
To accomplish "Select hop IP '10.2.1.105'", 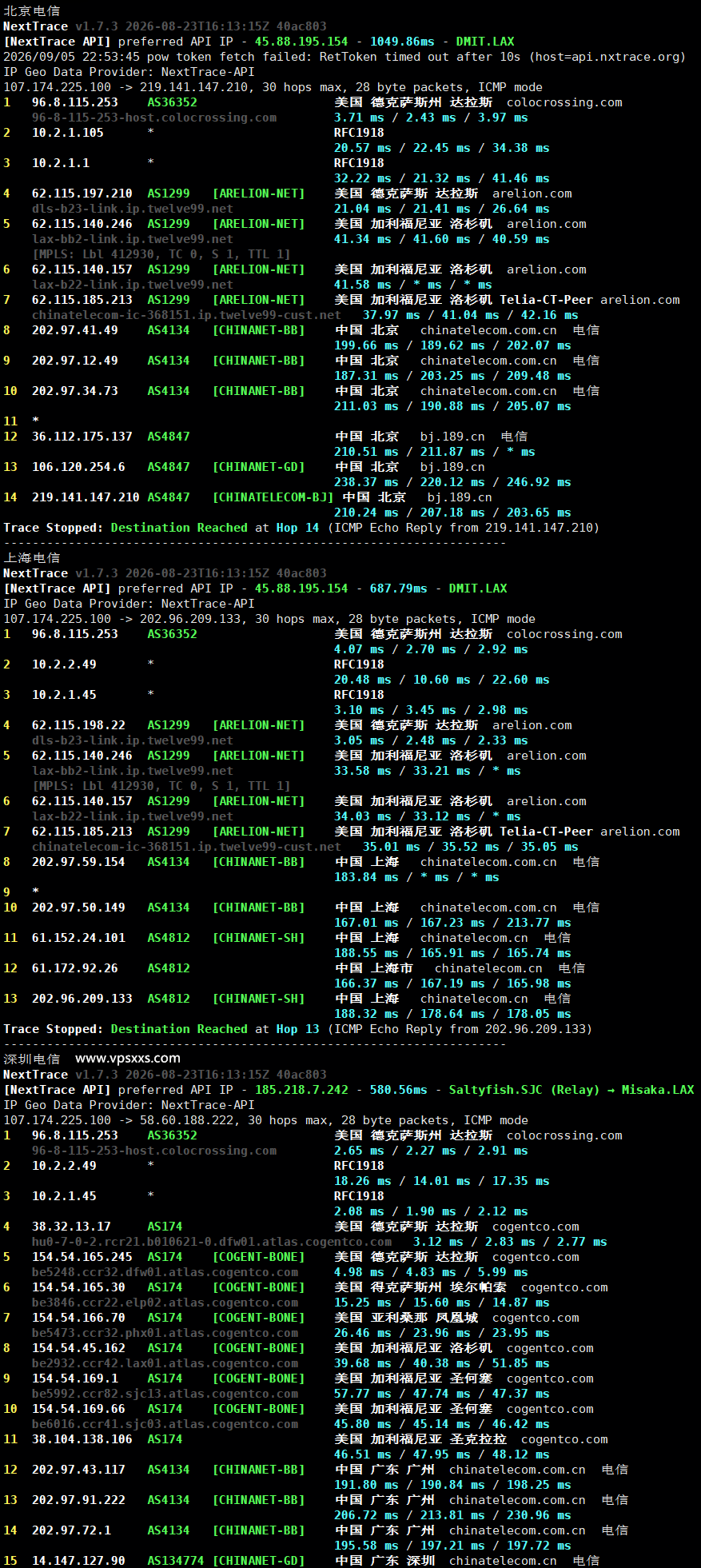I will (x=68, y=133).
